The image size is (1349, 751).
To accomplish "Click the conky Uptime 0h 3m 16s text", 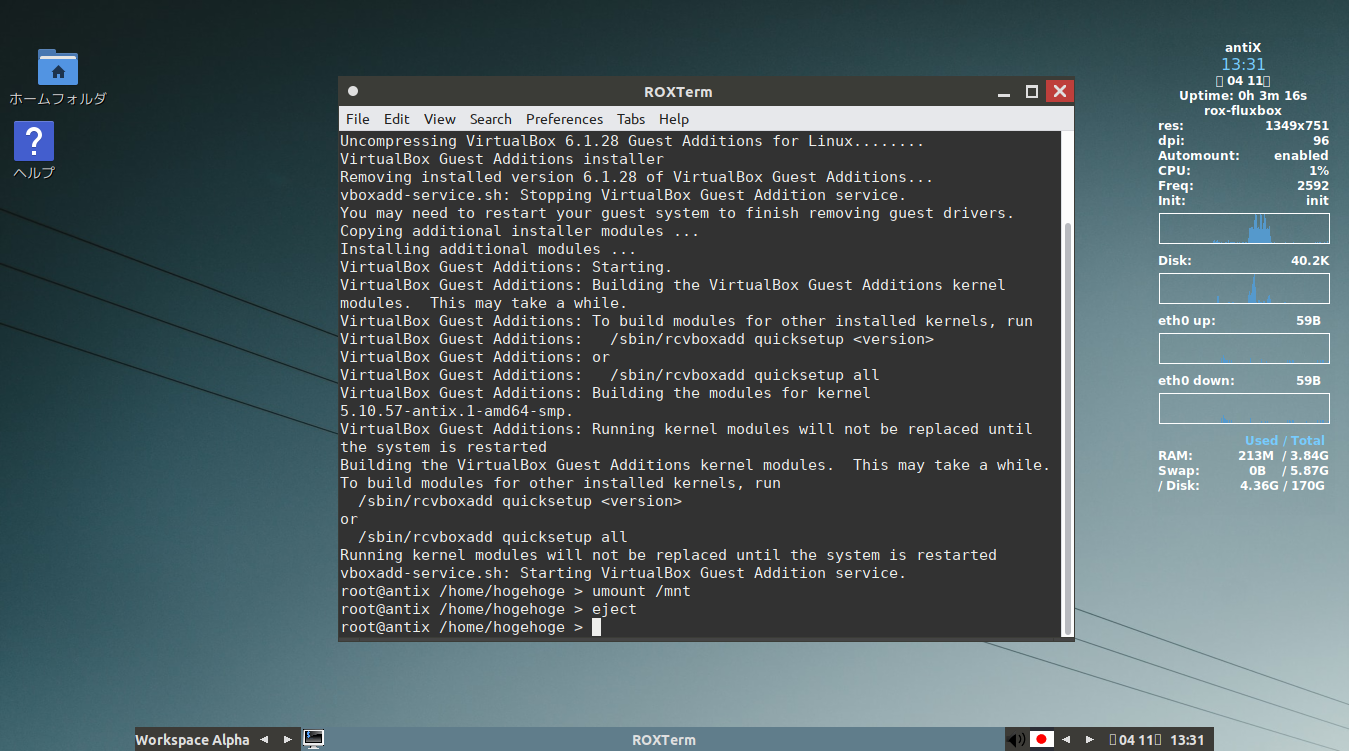I will 1243,96.
